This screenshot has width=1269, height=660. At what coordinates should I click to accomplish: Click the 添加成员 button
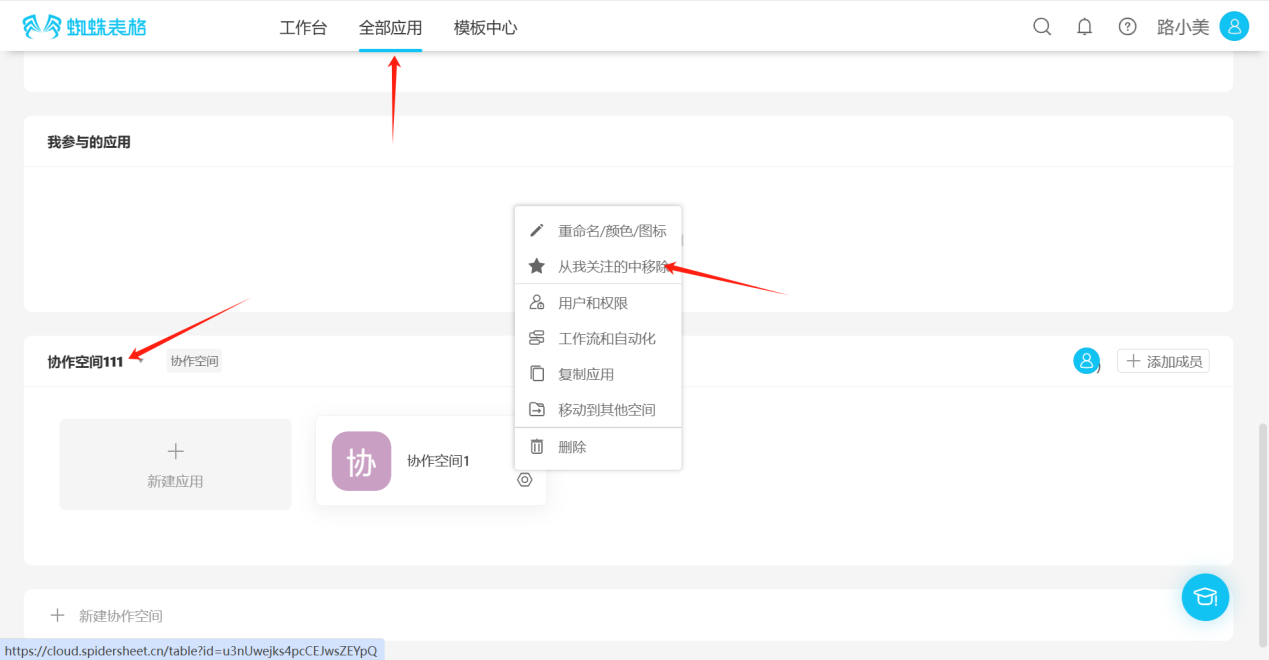1163,361
